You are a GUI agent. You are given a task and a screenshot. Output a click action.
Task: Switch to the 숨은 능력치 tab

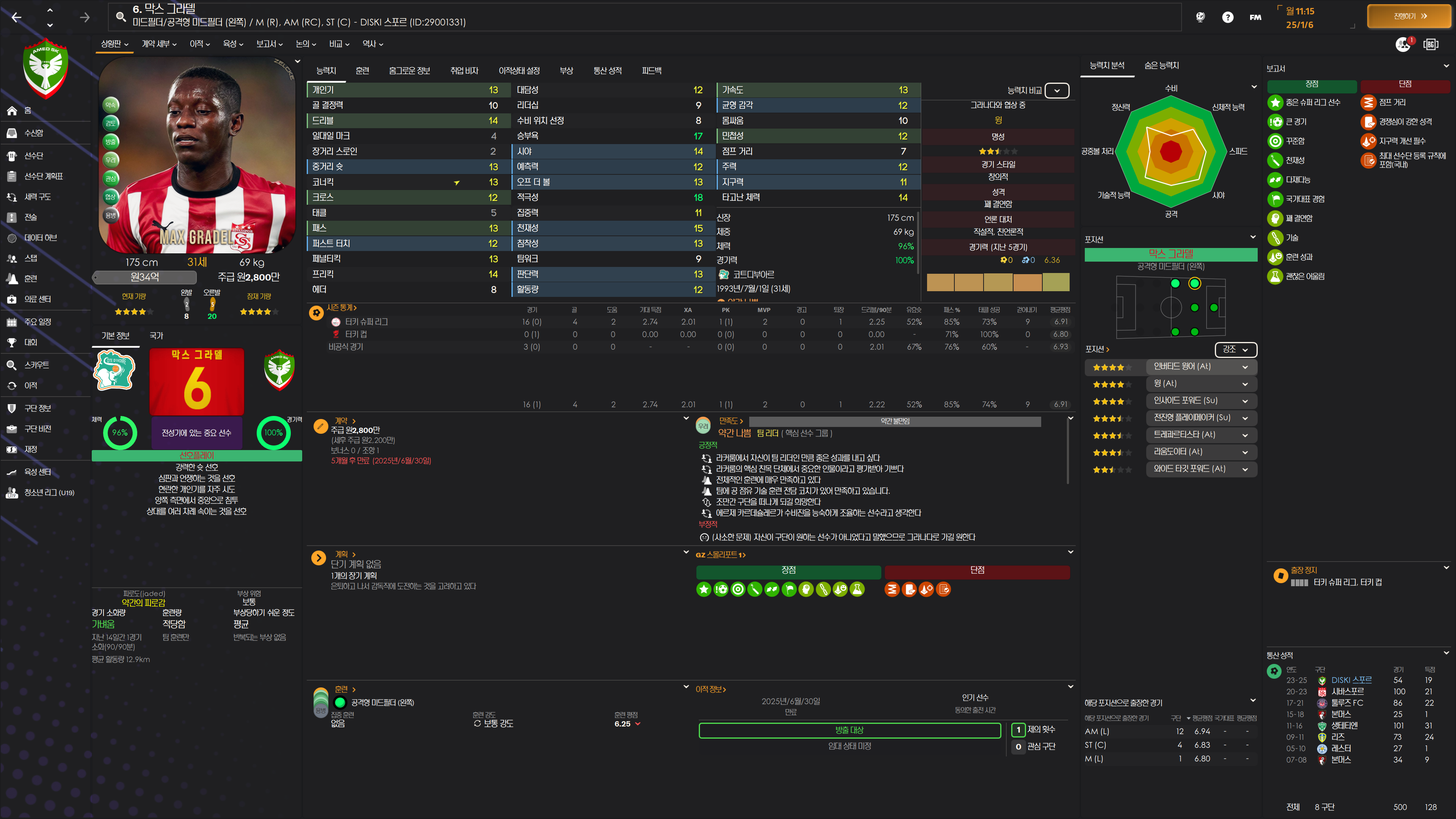pyautogui.click(x=1161, y=66)
